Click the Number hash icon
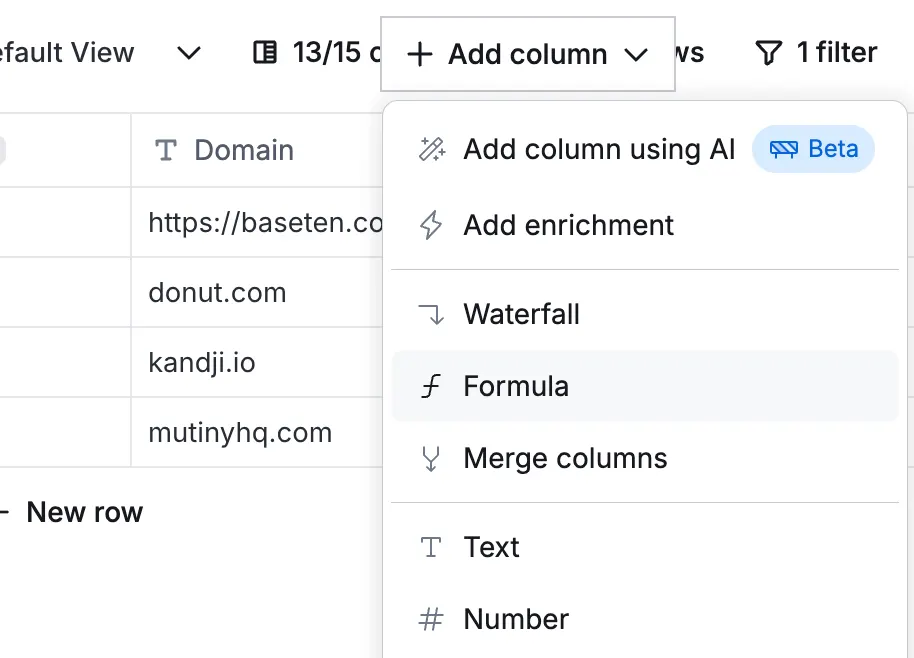 (x=431, y=619)
